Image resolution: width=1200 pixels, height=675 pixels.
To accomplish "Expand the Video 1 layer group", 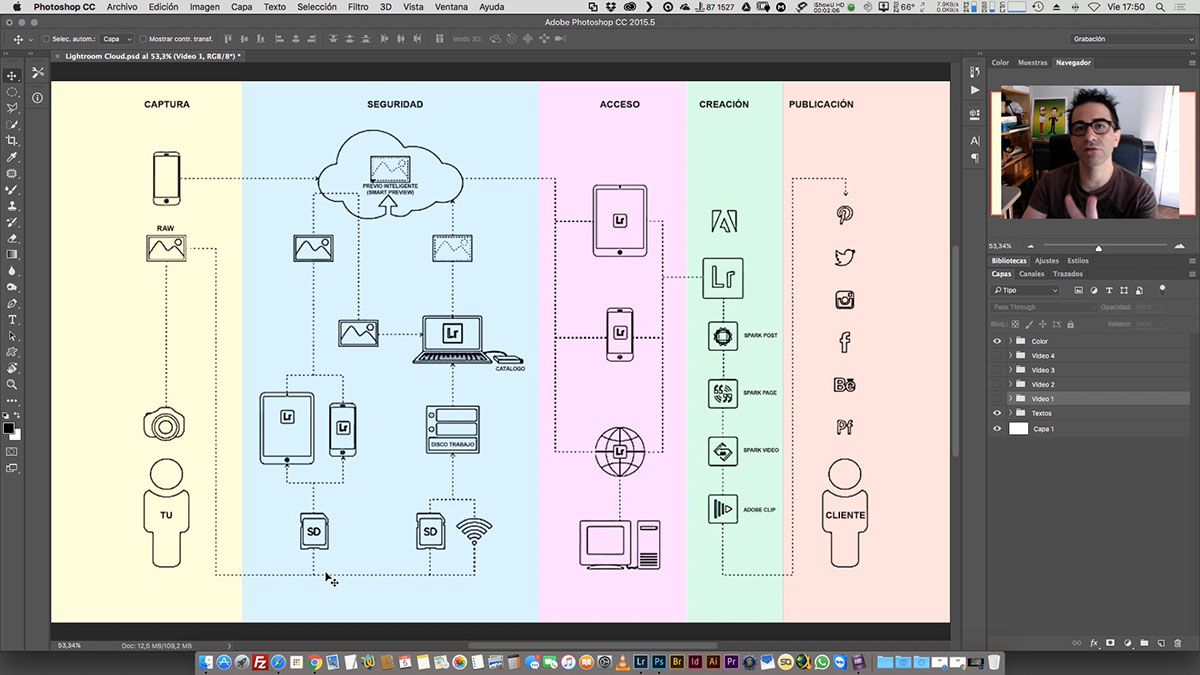I will click(x=1010, y=399).
